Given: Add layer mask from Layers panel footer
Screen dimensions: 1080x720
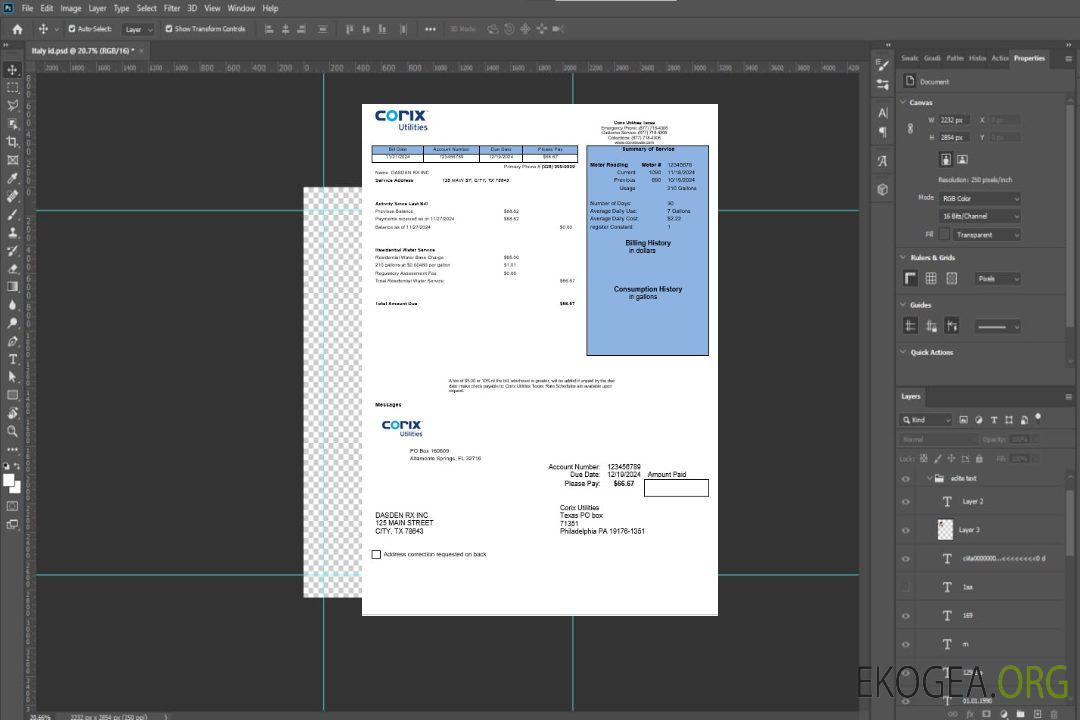Looking at the screenshot, I should (x=986, y=714).
